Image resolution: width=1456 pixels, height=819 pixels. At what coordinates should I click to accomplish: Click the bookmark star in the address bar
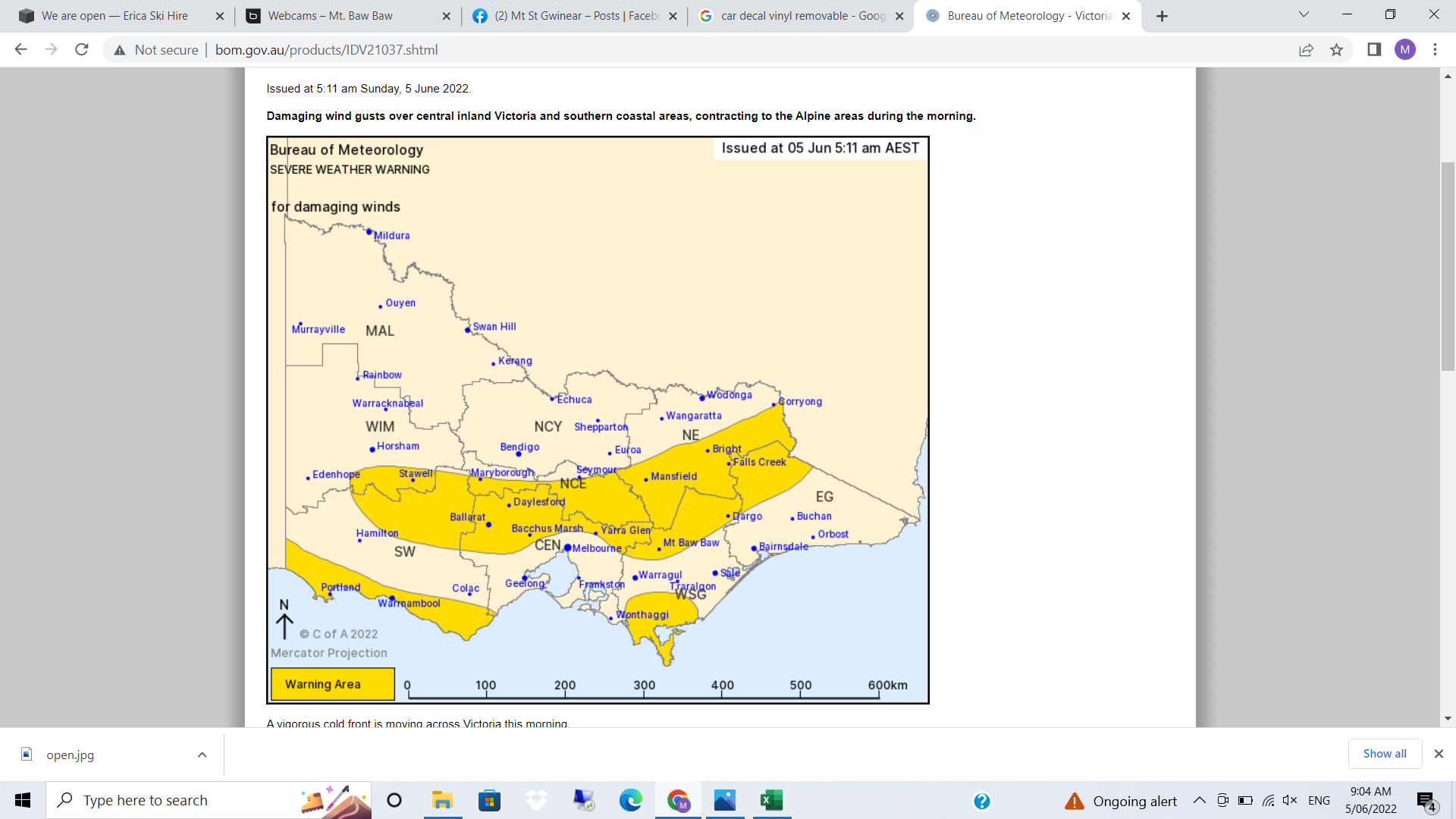click(x=1337, y=50)
